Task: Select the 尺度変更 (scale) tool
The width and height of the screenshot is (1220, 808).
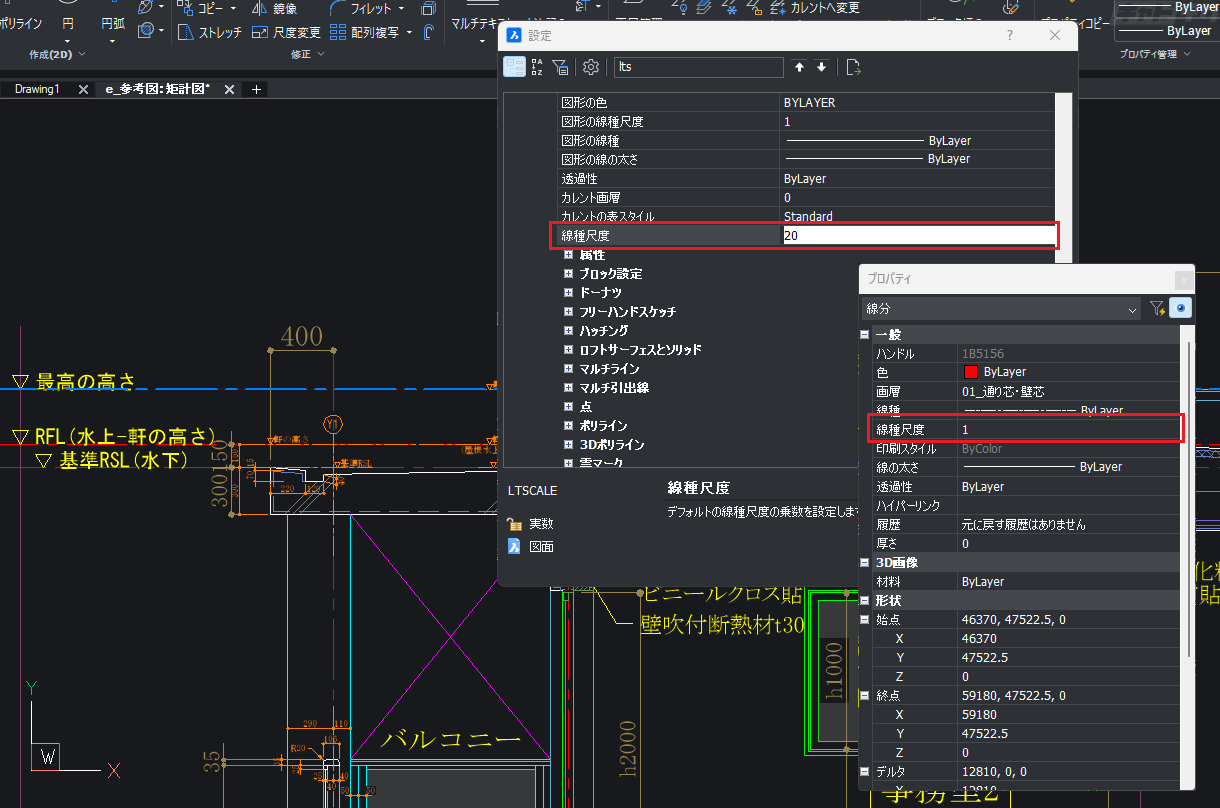Action: (297, 31)
